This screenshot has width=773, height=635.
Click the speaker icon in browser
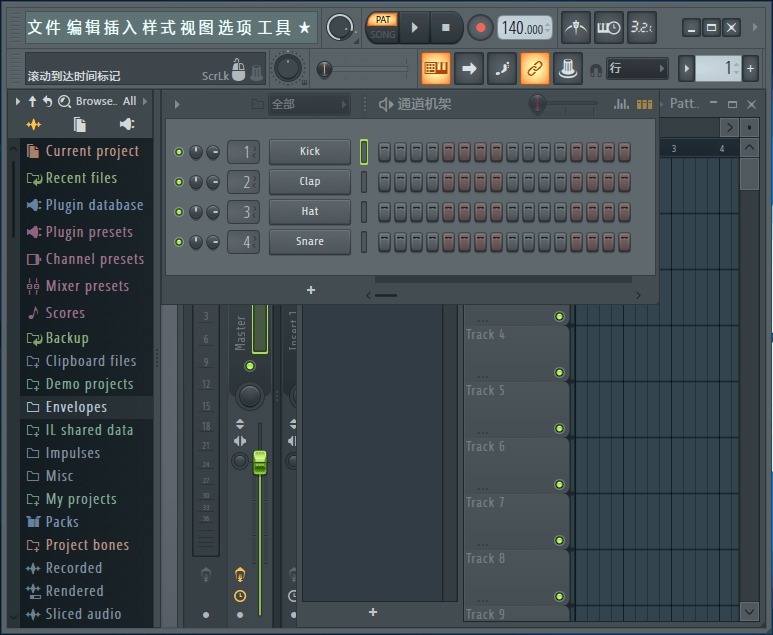click(126, 125)
